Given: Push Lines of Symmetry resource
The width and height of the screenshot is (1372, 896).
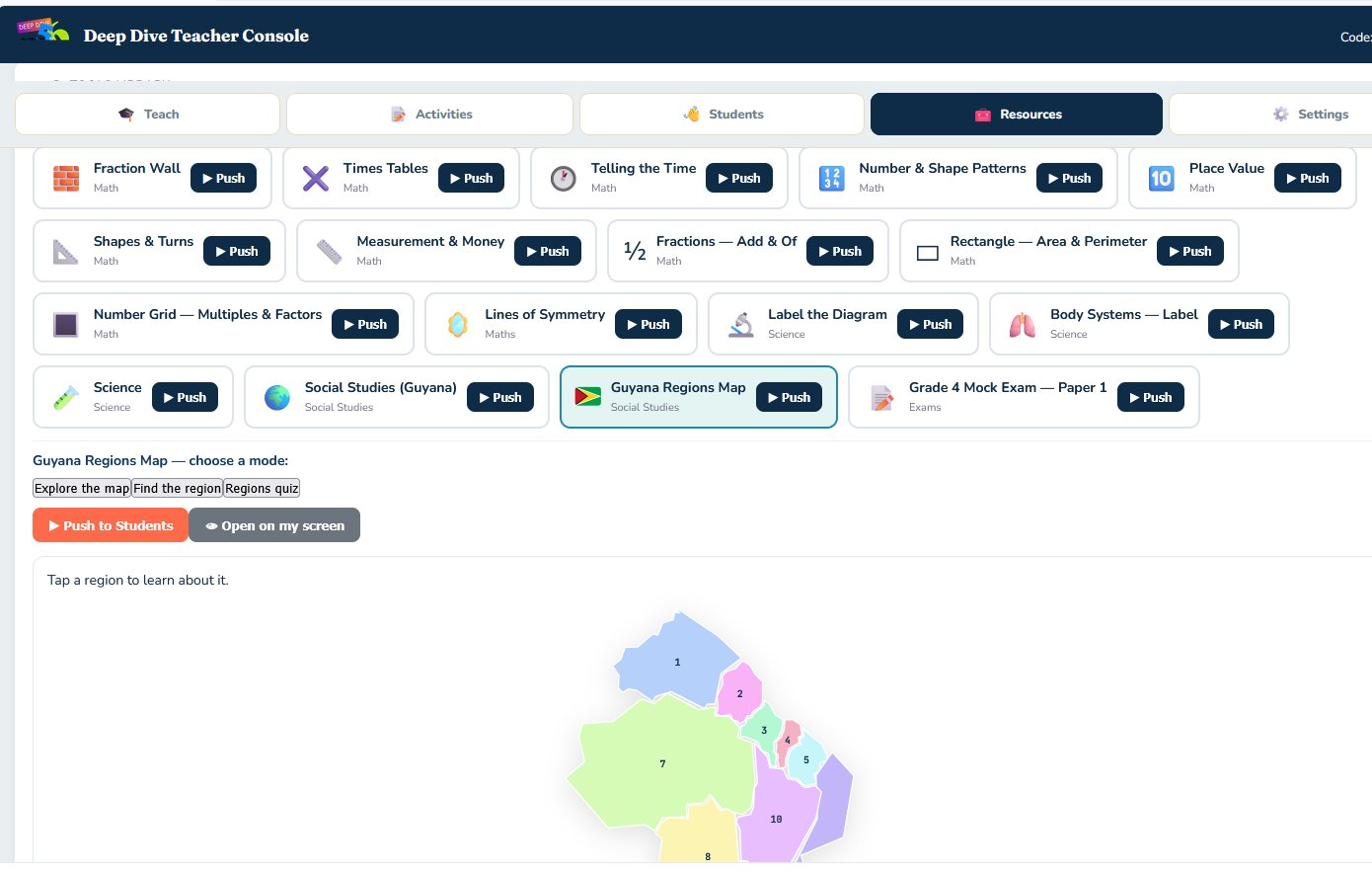Looking at the screenshot, I should coord(649,324).
